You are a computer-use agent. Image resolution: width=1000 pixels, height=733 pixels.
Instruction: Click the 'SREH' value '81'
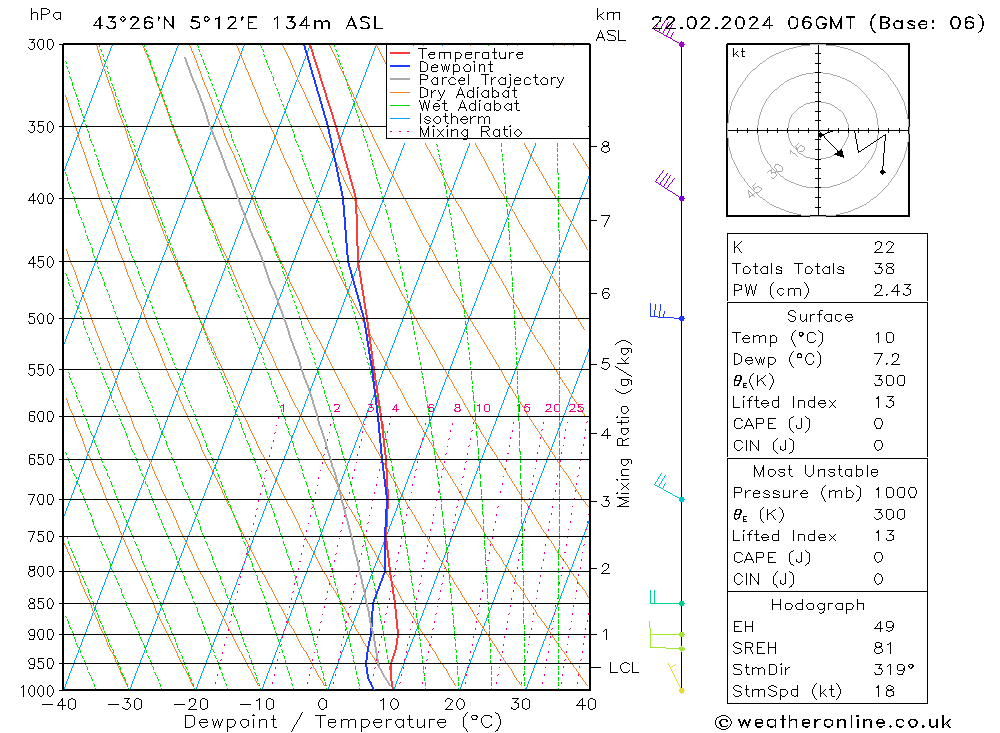coord(885,649)
